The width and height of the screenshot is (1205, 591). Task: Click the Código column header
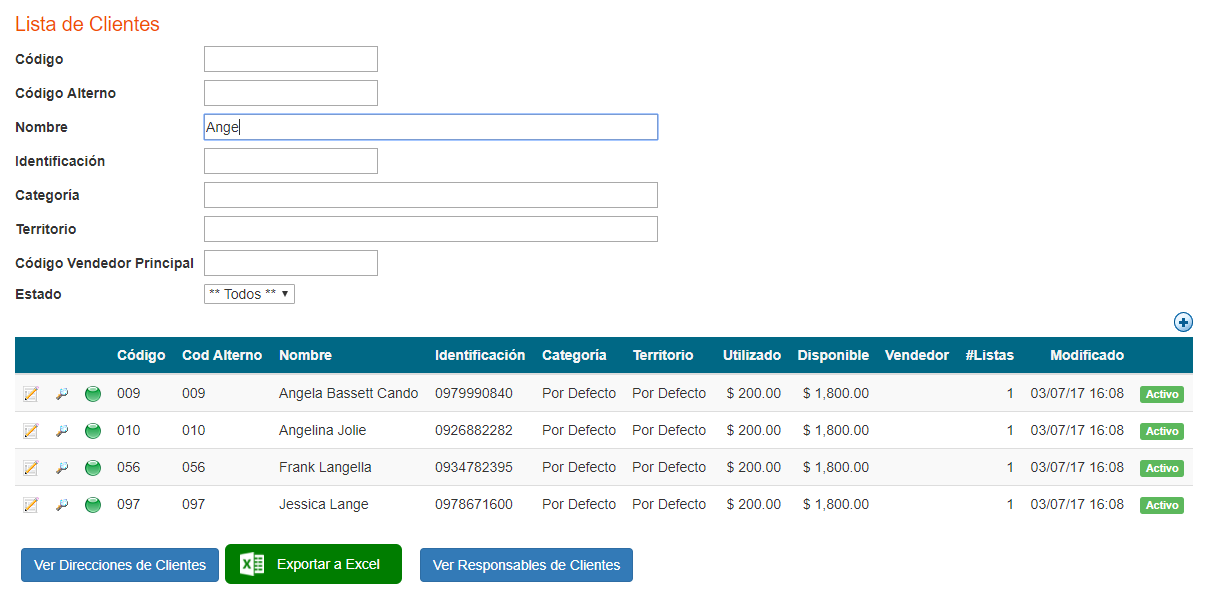[141, 355]
